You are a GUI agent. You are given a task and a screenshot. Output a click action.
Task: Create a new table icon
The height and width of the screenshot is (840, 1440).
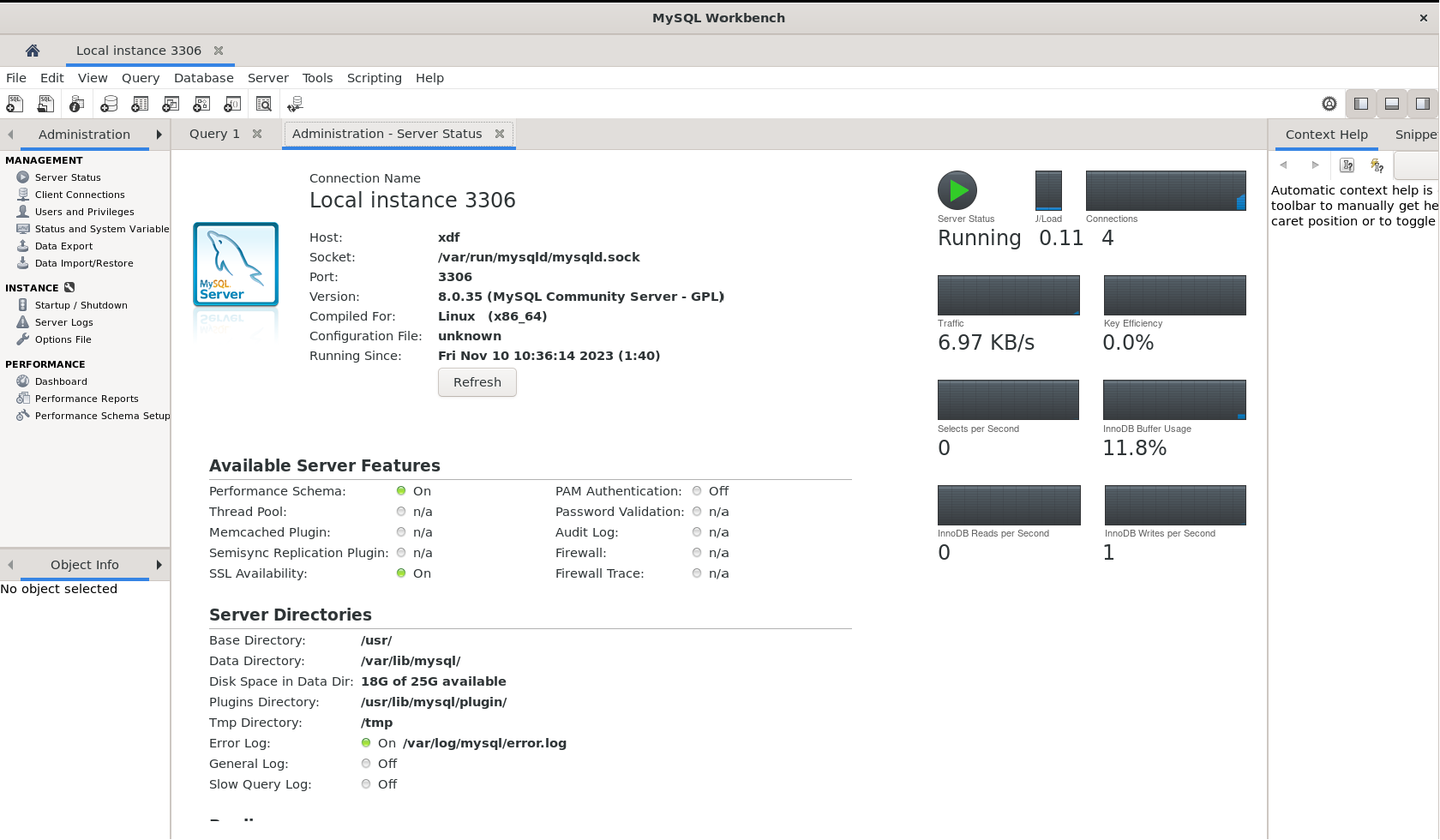pyautogui.click(x=140, y=104)
